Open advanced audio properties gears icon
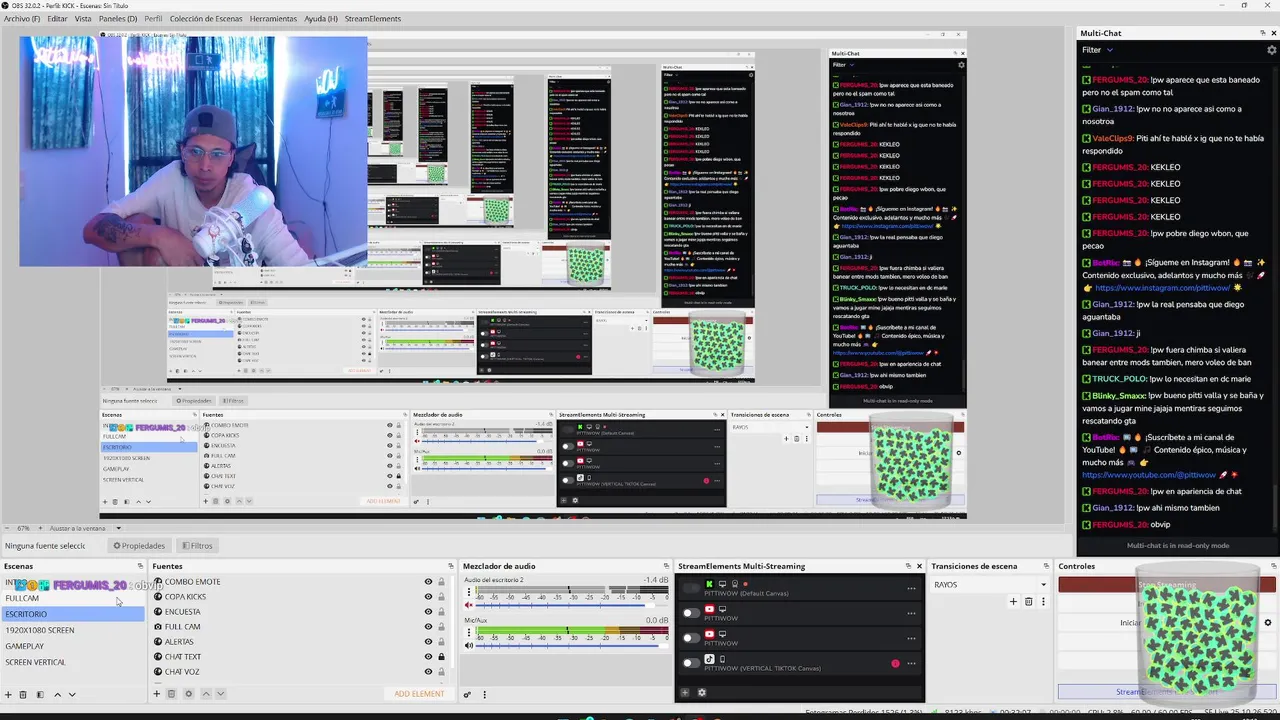The height and width of the screenshot is (720, 1280). pyautogui.click(x=467, y=694)
